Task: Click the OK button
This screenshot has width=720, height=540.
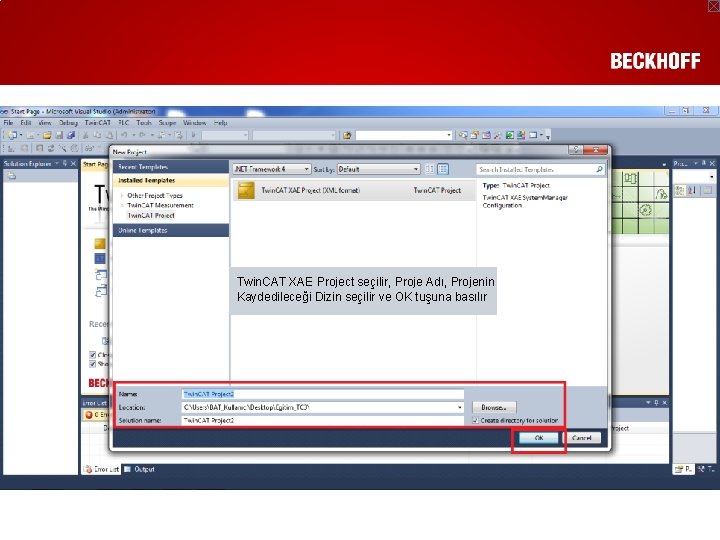Action: click(x=539, y=438)
